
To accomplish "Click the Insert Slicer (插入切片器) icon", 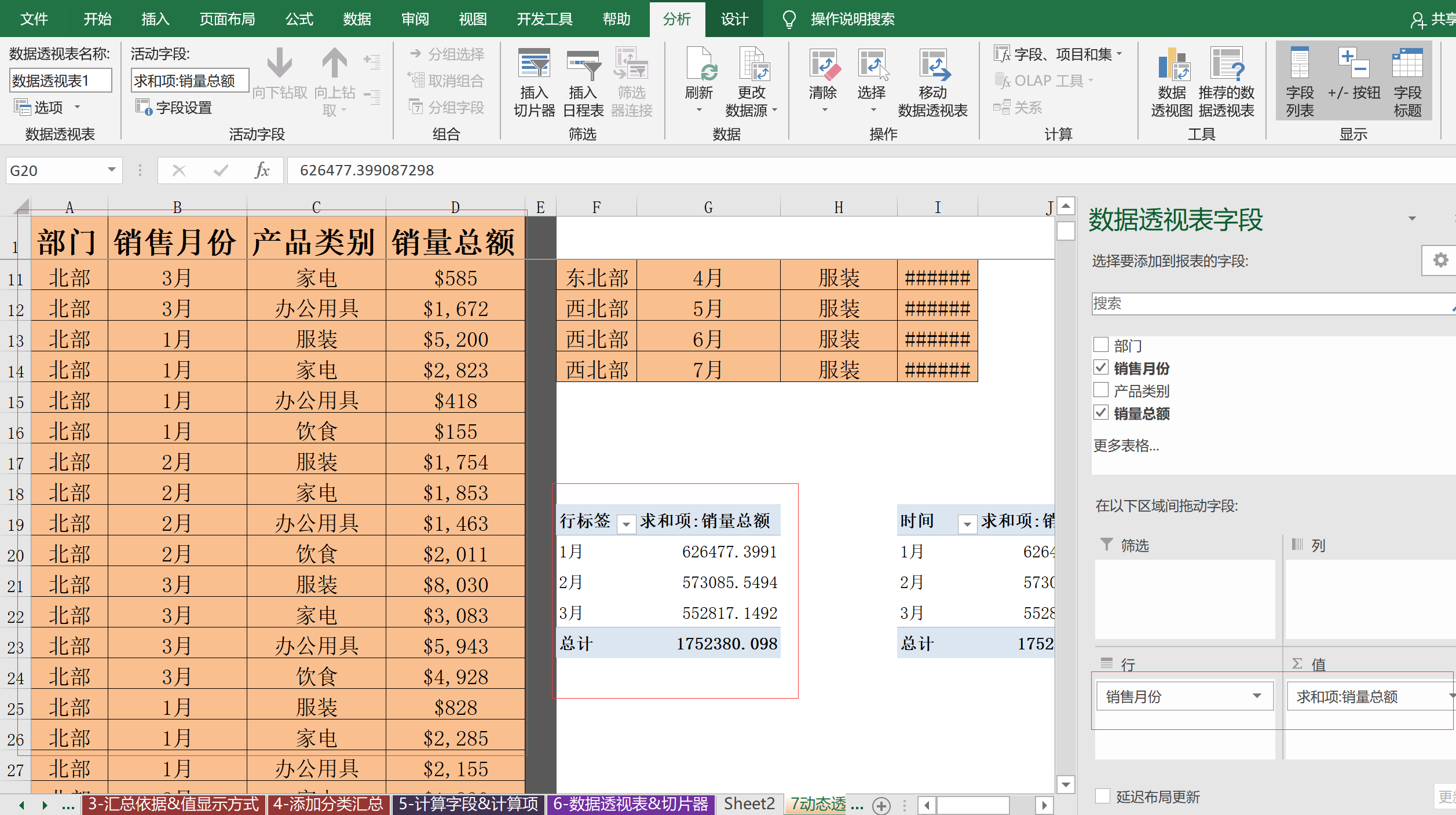I will click(533, 64).
